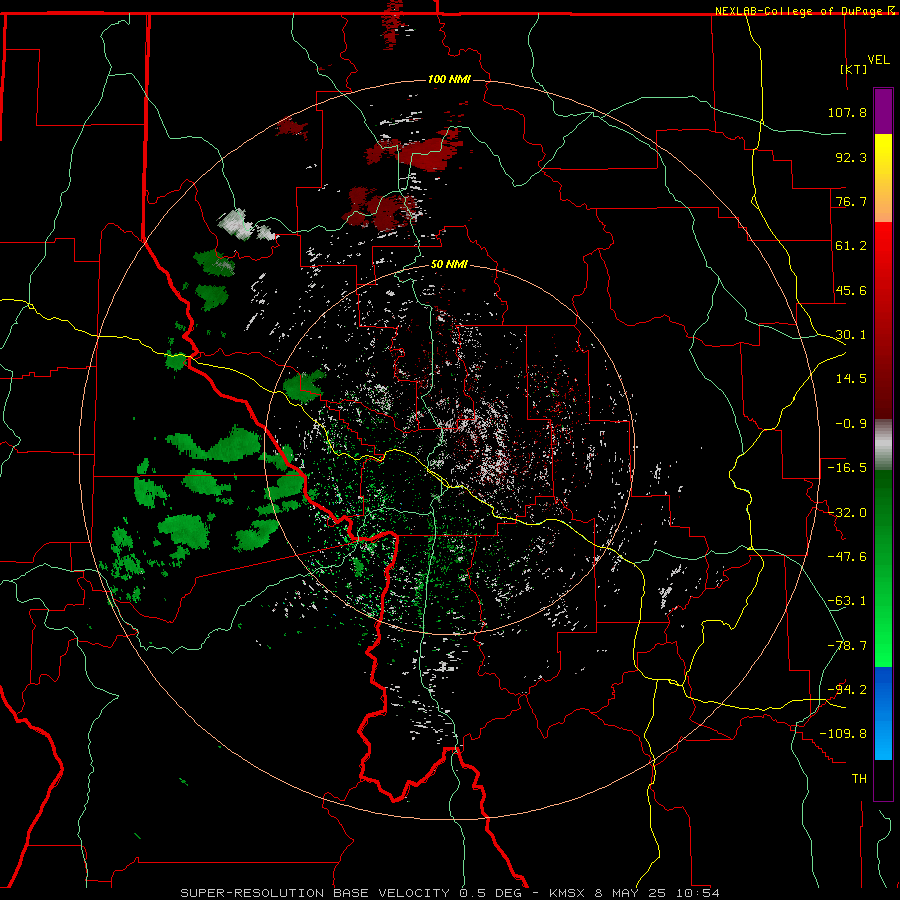This screenshot has width=900, height=900.
Task: Click the 45.6 legend value
Action: point(851,290)
